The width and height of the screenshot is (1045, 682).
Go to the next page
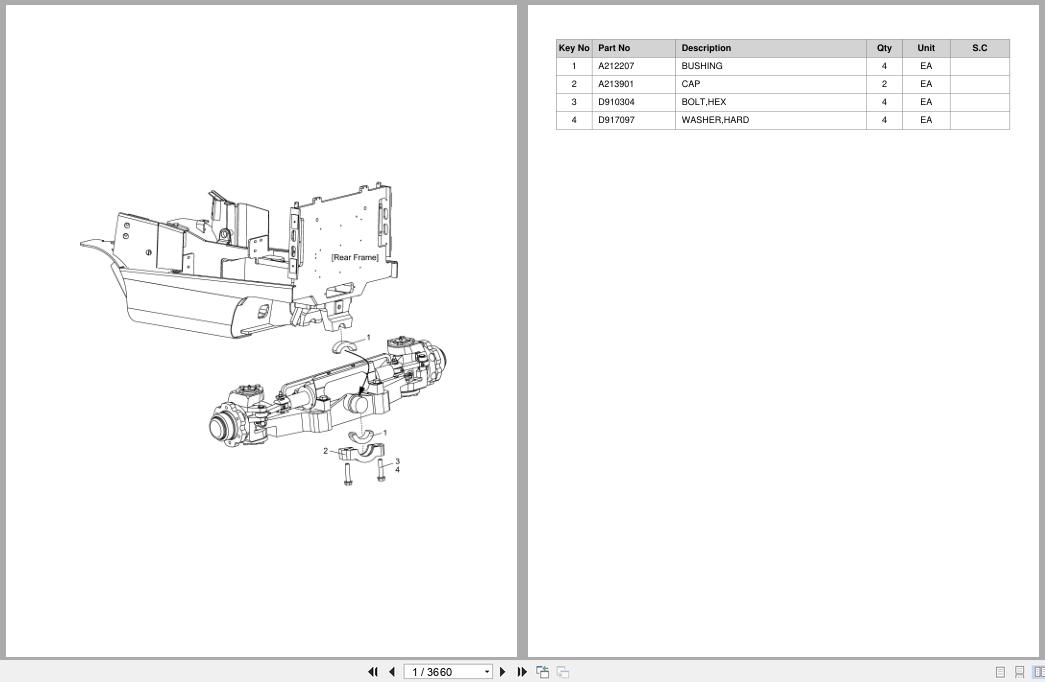click(503, 672)
